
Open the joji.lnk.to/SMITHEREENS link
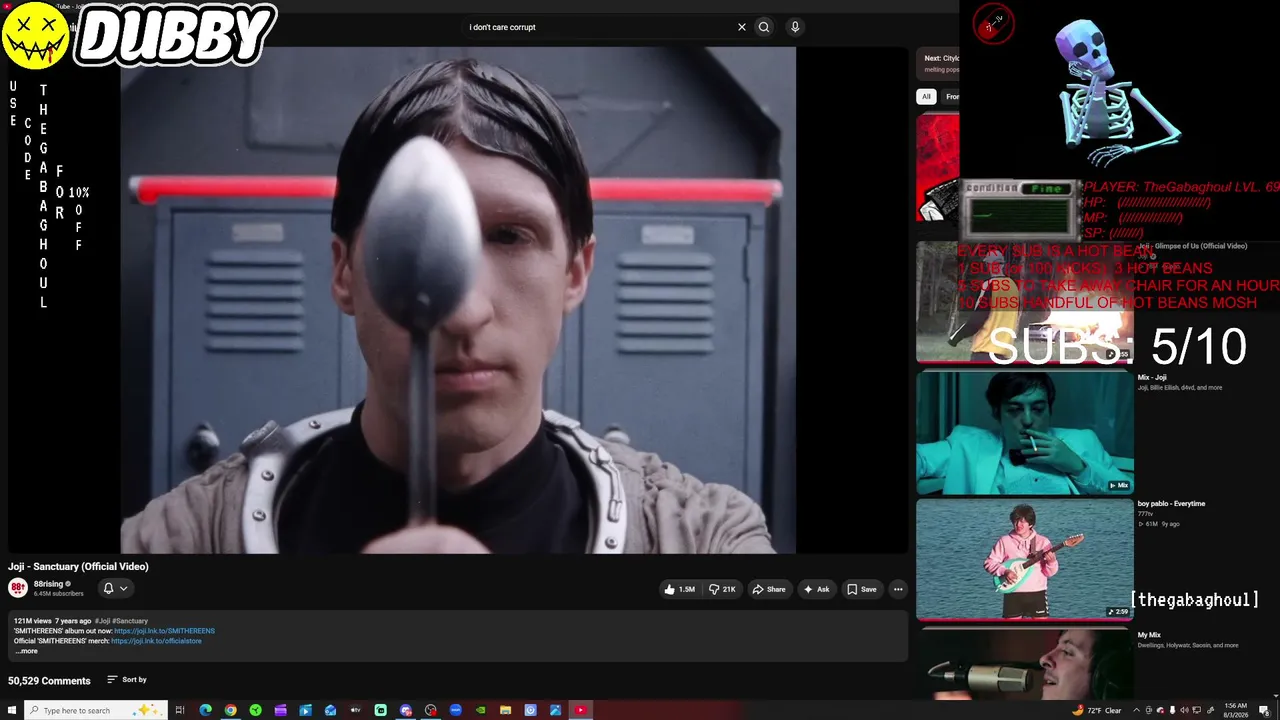coord(165,631)
